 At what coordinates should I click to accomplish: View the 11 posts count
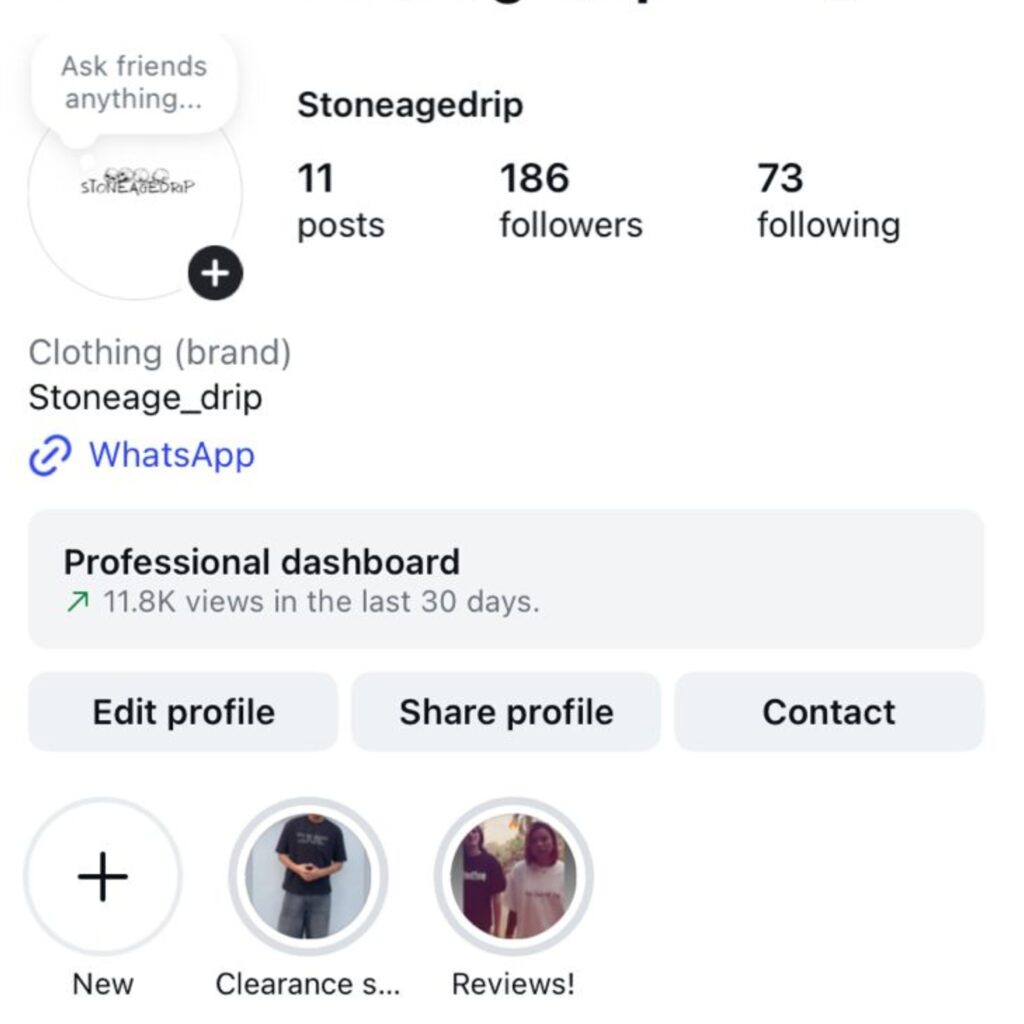pyautogui.click(x=340, y=201)
